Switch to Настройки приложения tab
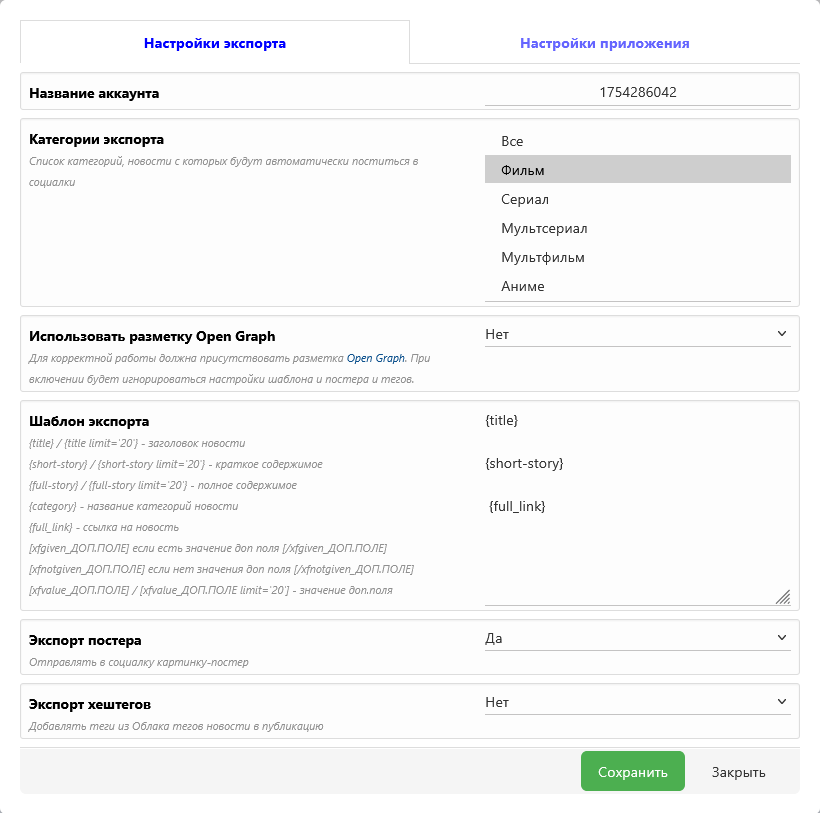The height and width of the screenshot is (813, 820). pyautogui.click(x=605, y=43)
